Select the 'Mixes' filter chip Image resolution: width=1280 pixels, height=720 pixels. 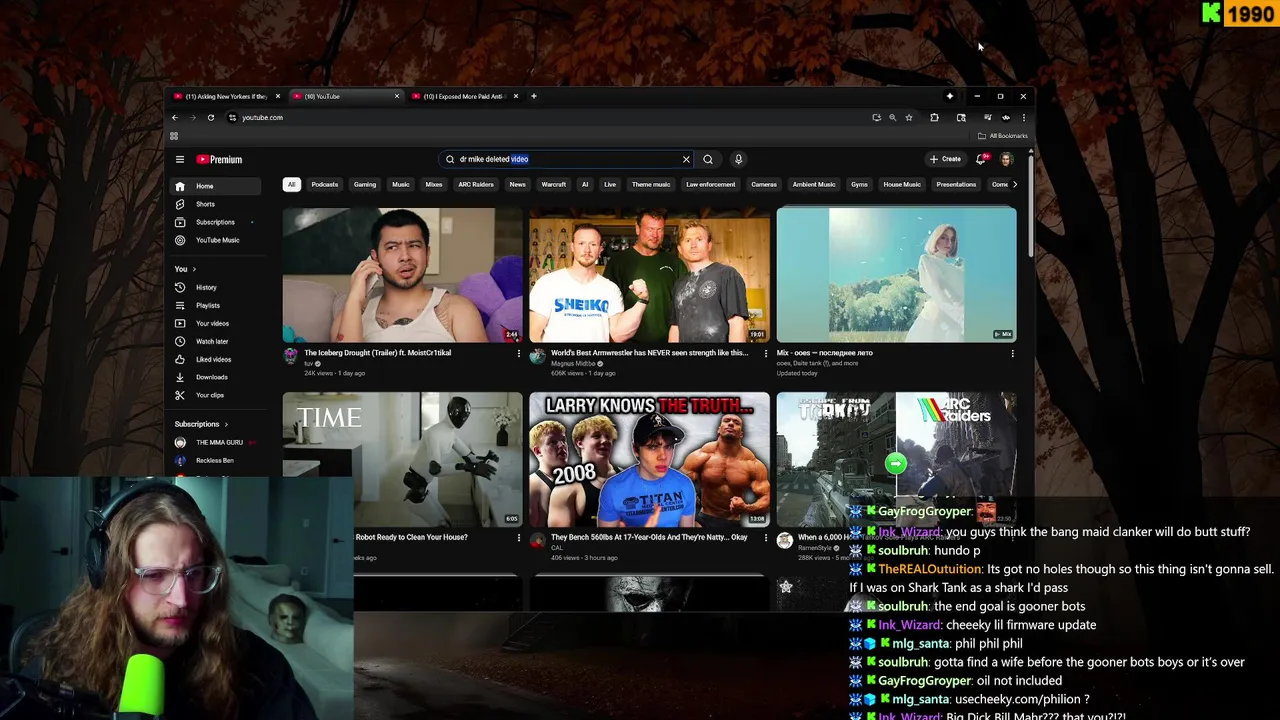pyautogui.click(x=434, y=184)
